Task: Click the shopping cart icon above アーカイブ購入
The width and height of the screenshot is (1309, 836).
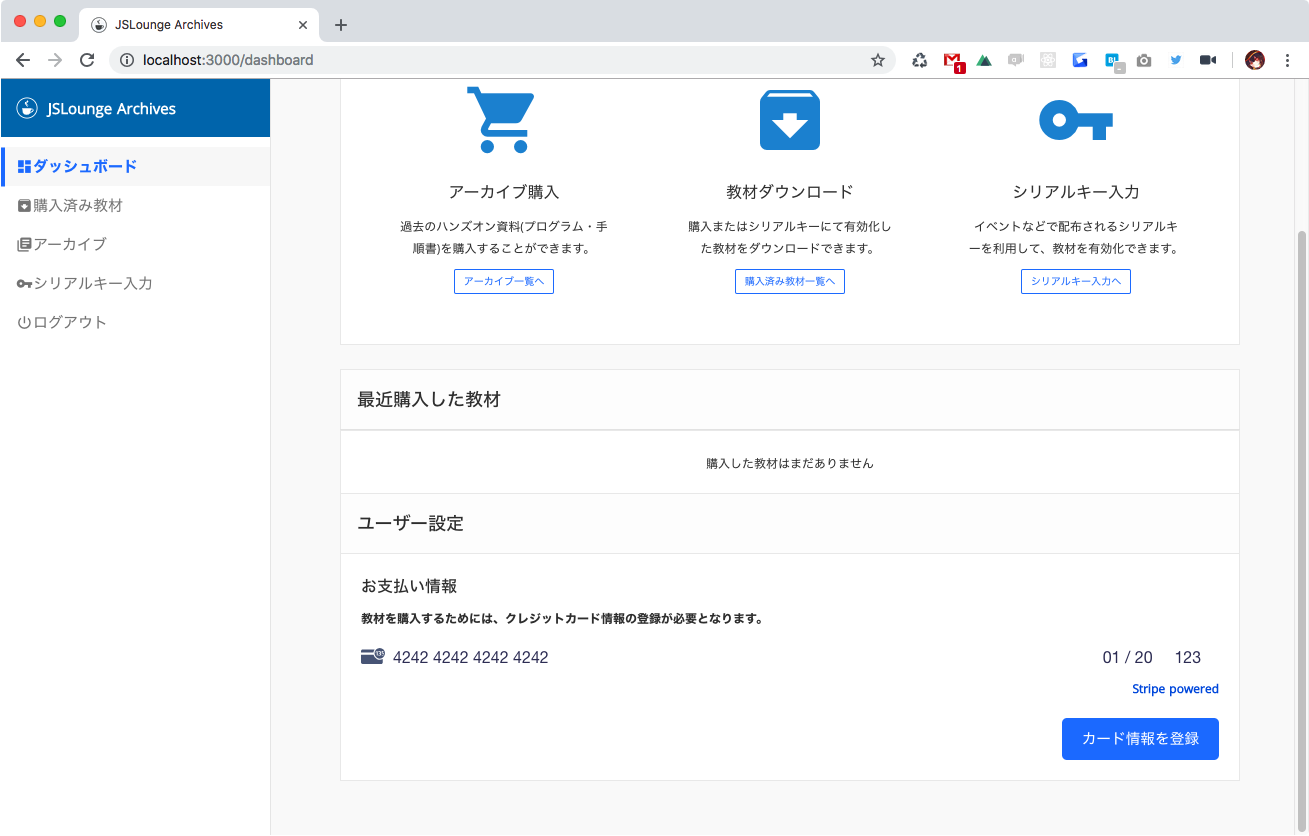Action: pos(501,119)
